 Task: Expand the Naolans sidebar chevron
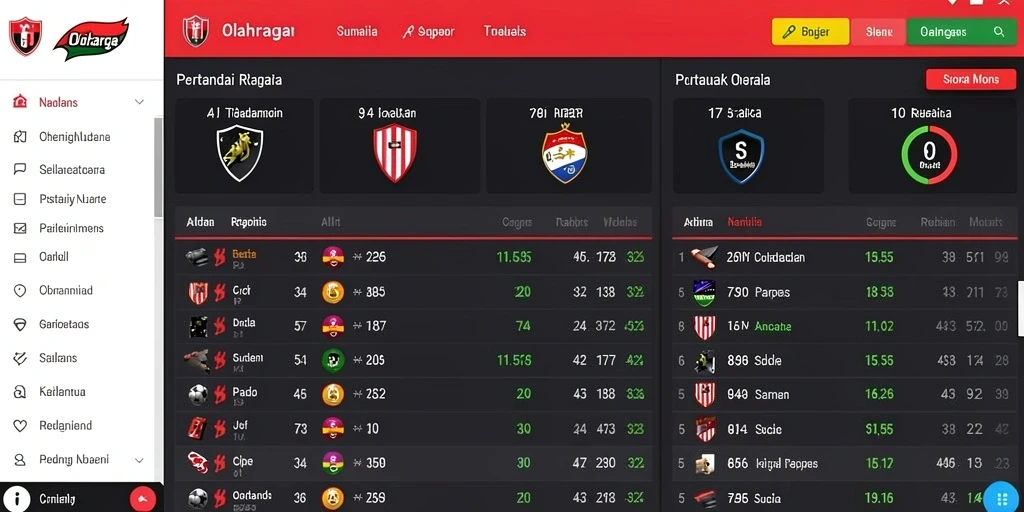pos(139,102)
